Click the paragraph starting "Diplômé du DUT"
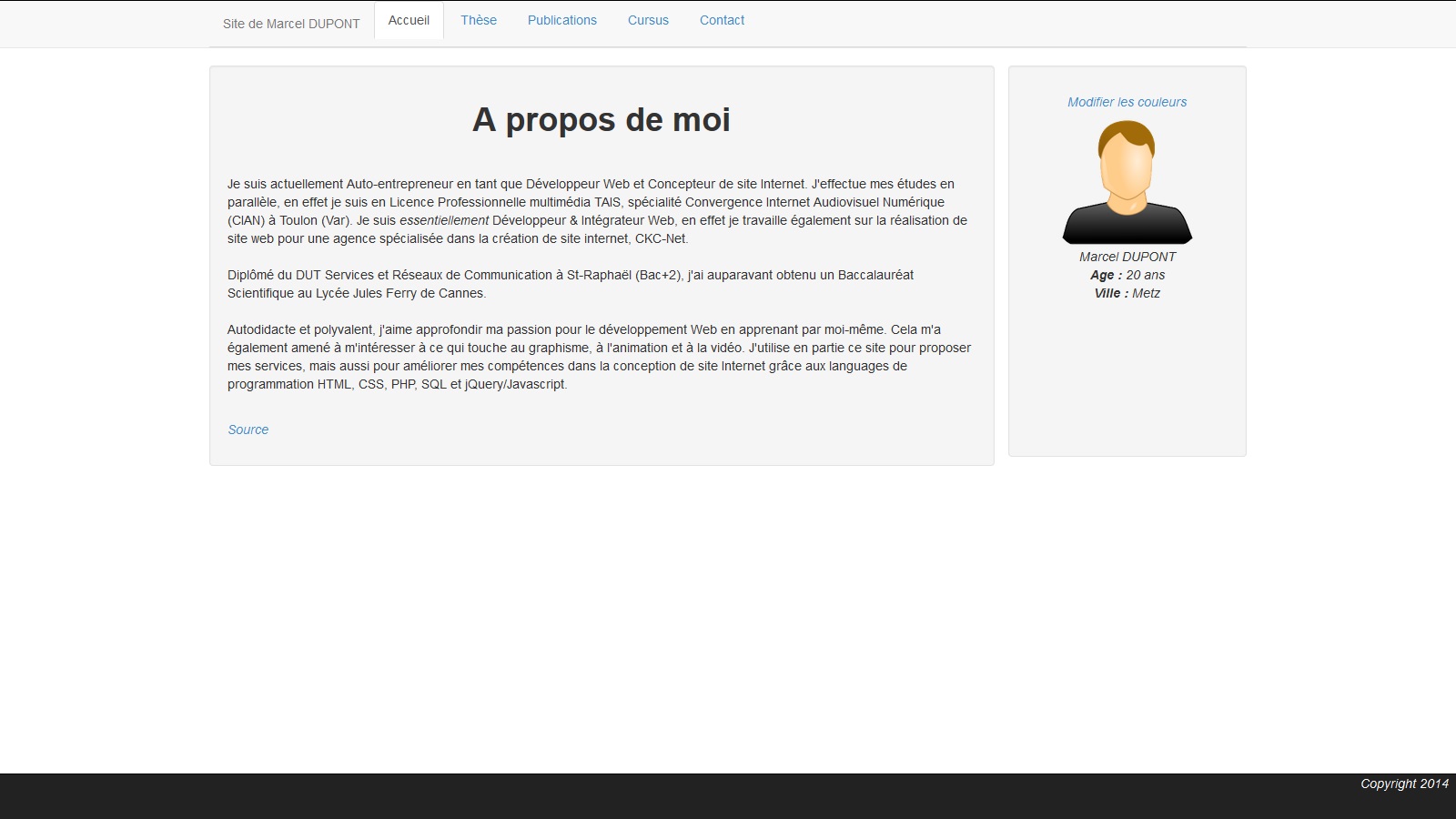Image resolution: width=1456 pixels, height=819 pixels. (x=570, y=284)
